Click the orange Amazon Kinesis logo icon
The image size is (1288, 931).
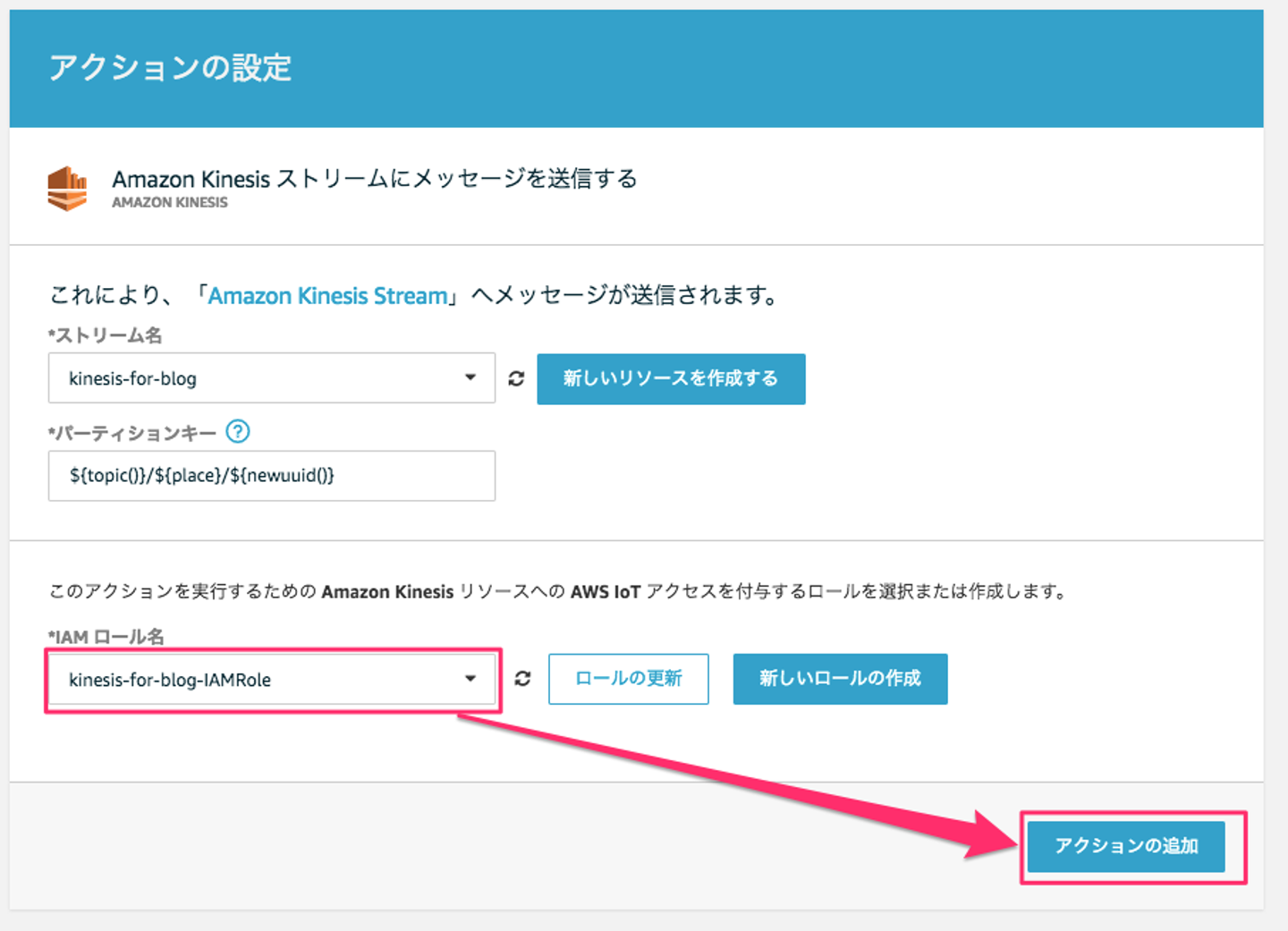67,189
